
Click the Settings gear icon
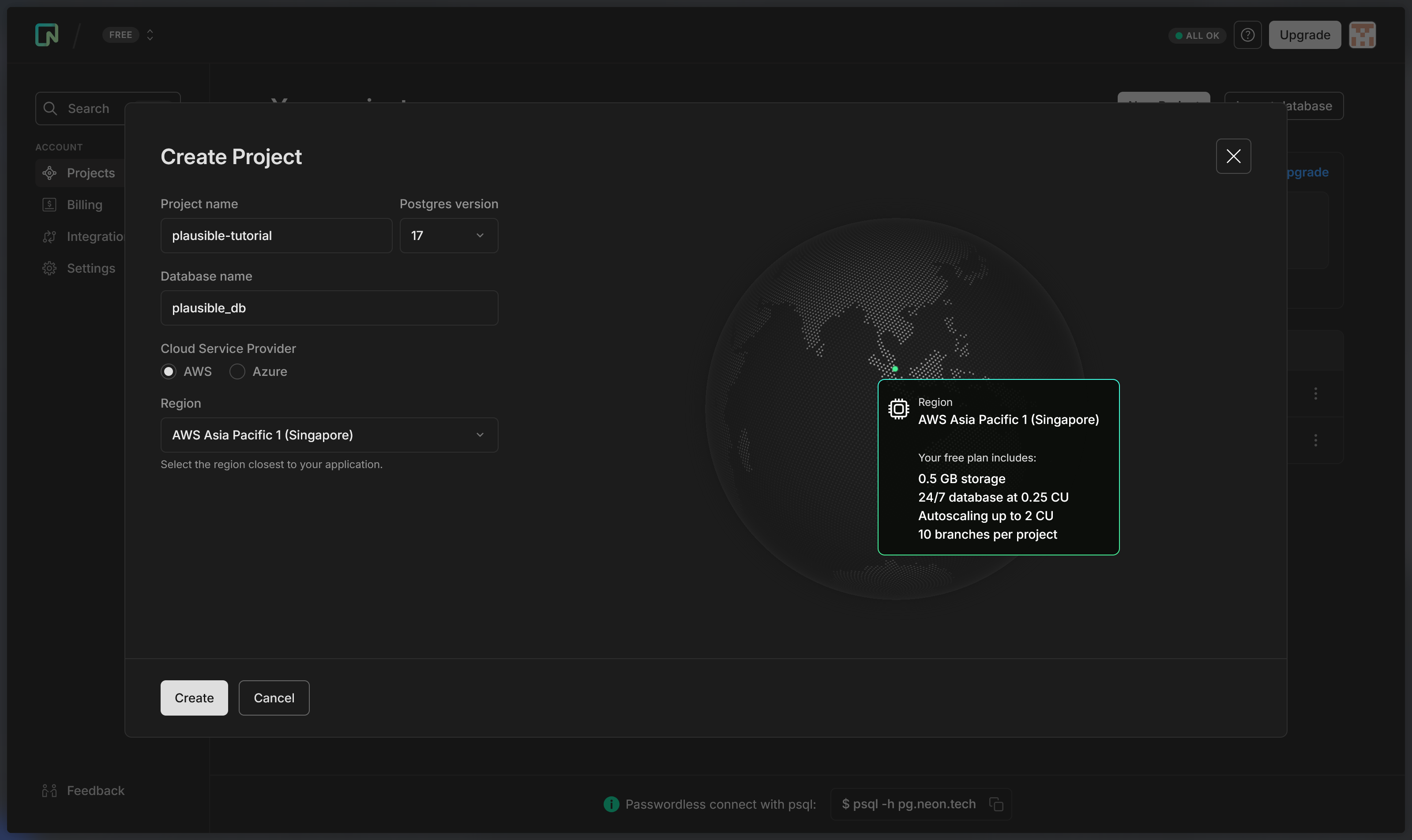coord(49,268)
